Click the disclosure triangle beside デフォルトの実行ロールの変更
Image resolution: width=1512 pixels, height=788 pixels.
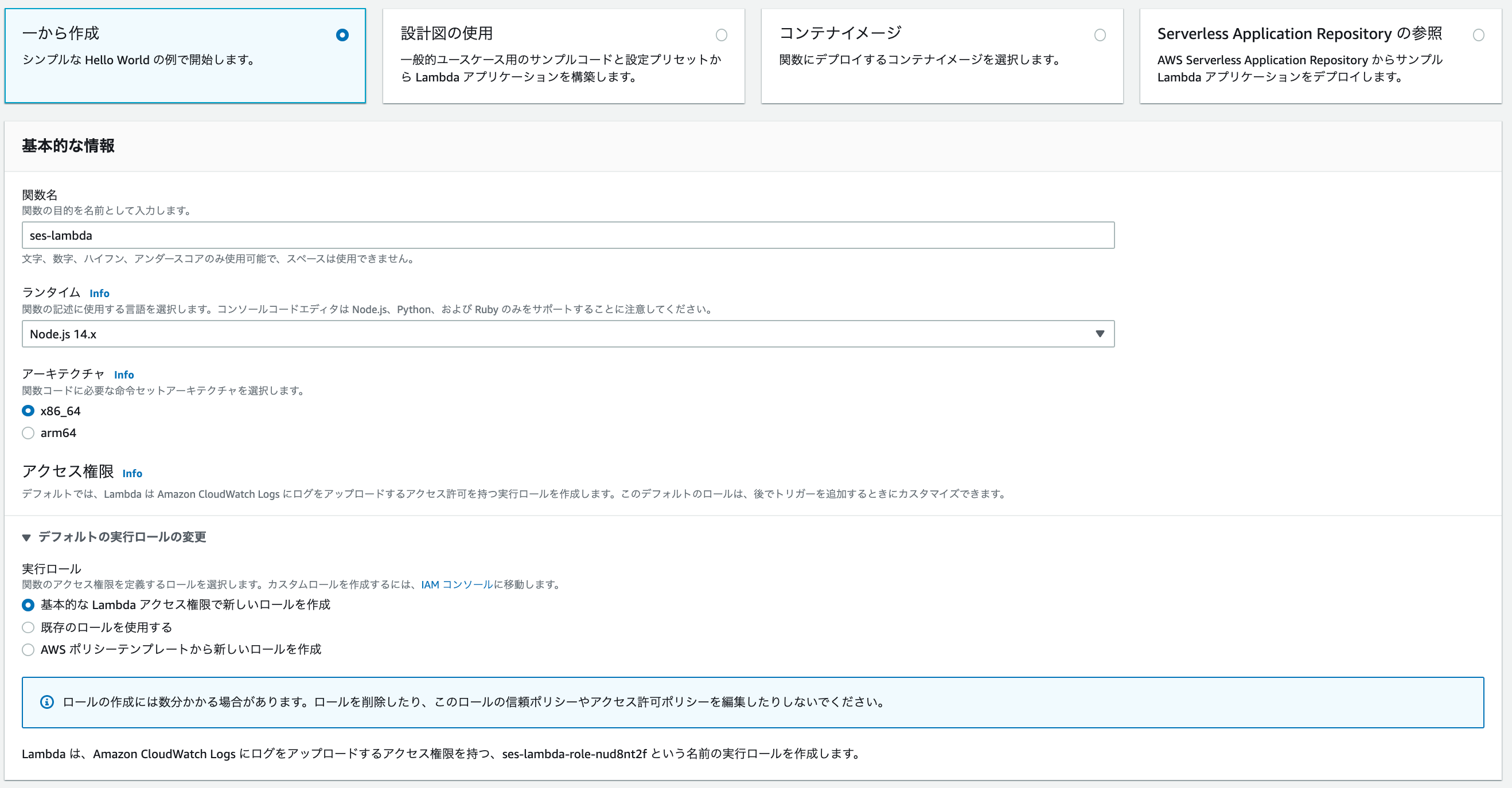(x=26, y=536)
